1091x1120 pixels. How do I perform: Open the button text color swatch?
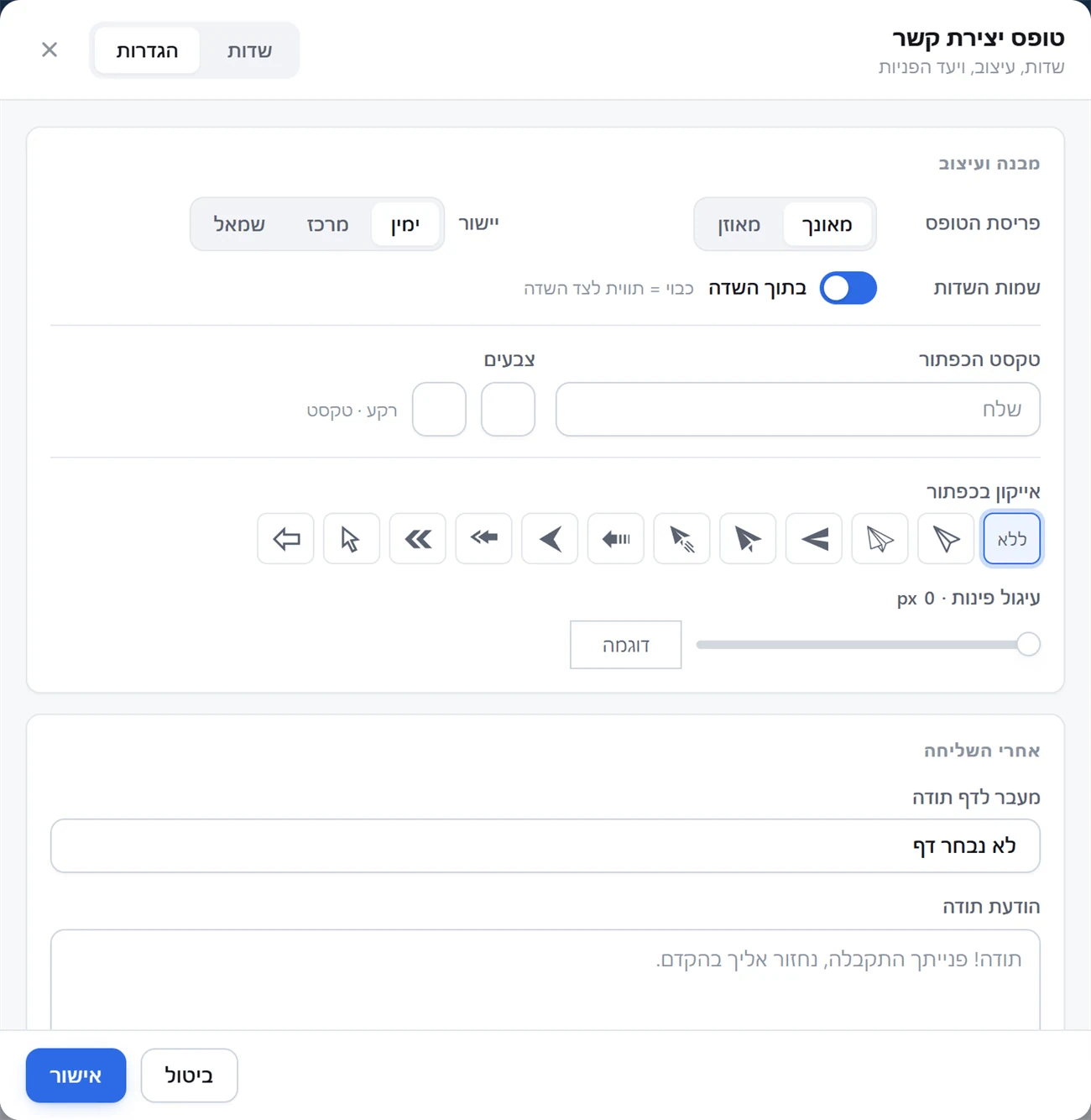[x=439, y=409]
